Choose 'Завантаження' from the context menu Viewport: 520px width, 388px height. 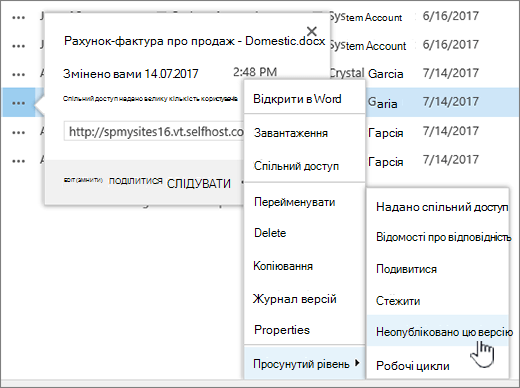pyautogui.click(x=305, y=133)
